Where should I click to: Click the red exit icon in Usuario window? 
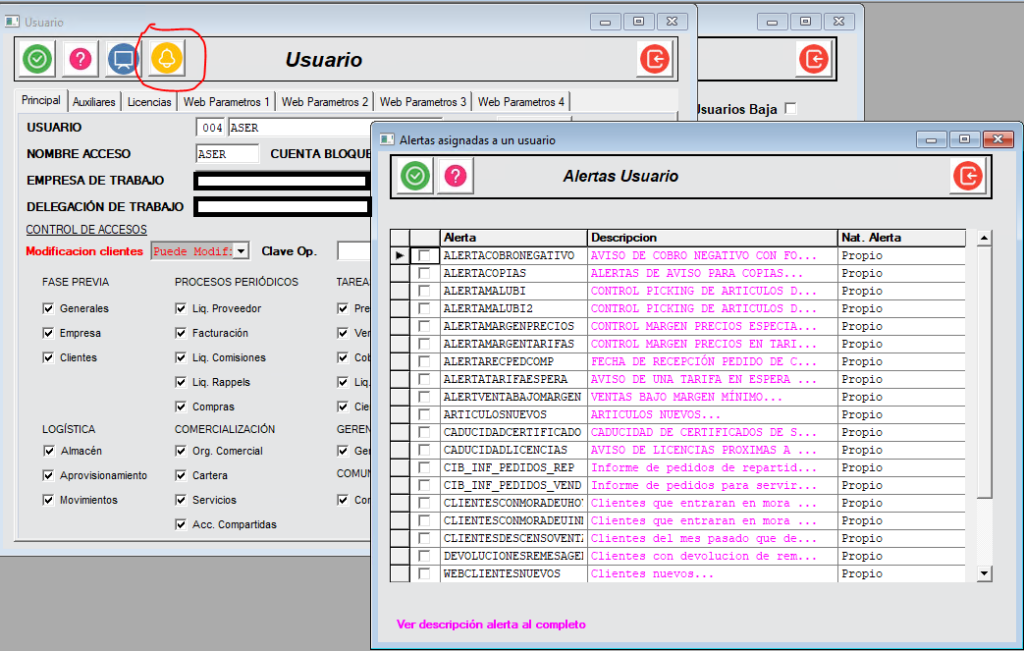click(x=655, y=60)
